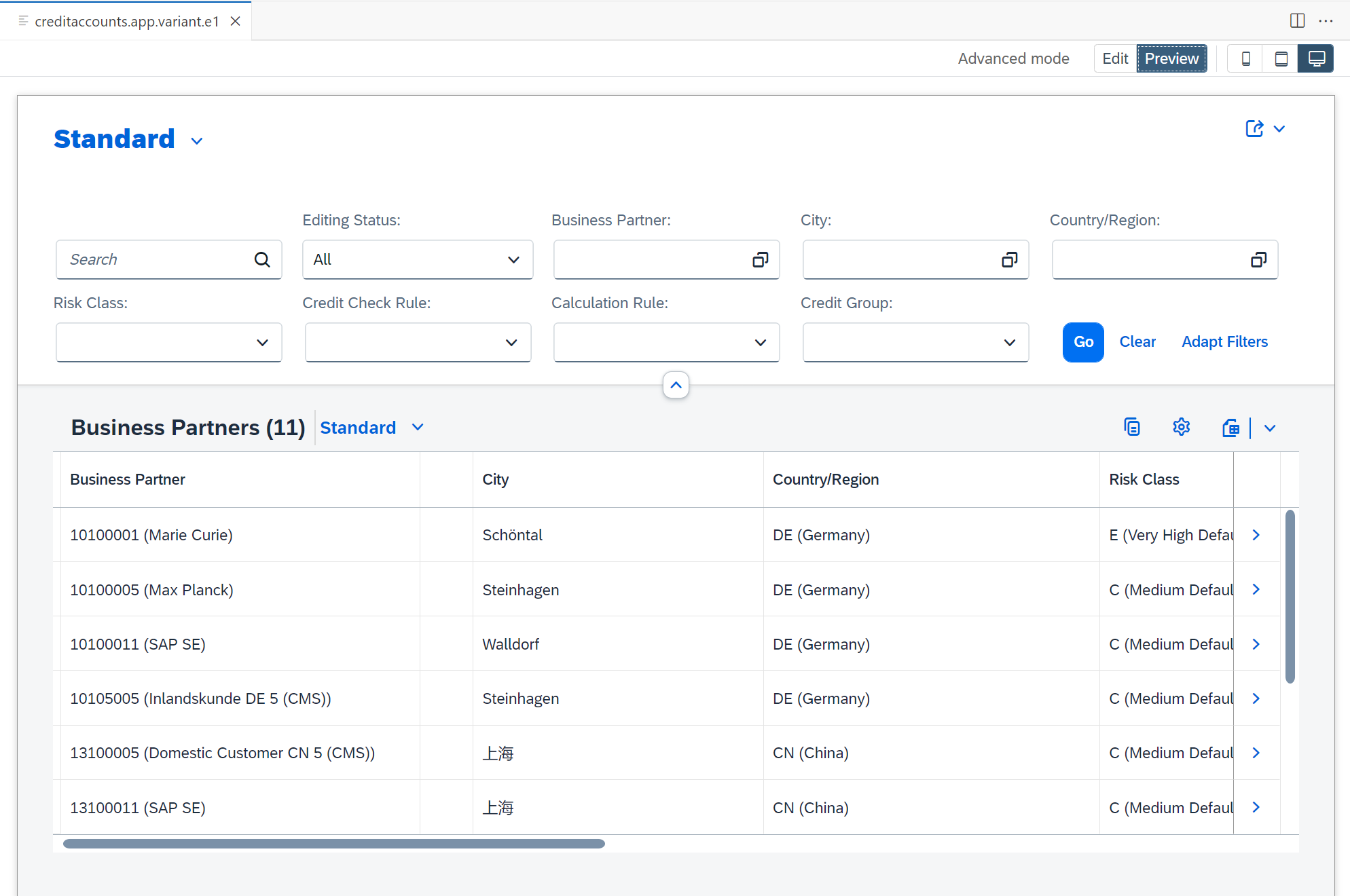Click the Business Partner column header
This screenshot has height=896, width=1350.
(x=240, y=479)
